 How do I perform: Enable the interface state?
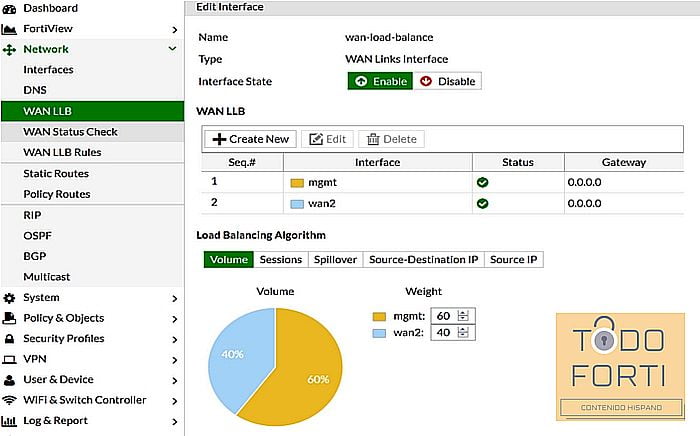pos(379,81)
